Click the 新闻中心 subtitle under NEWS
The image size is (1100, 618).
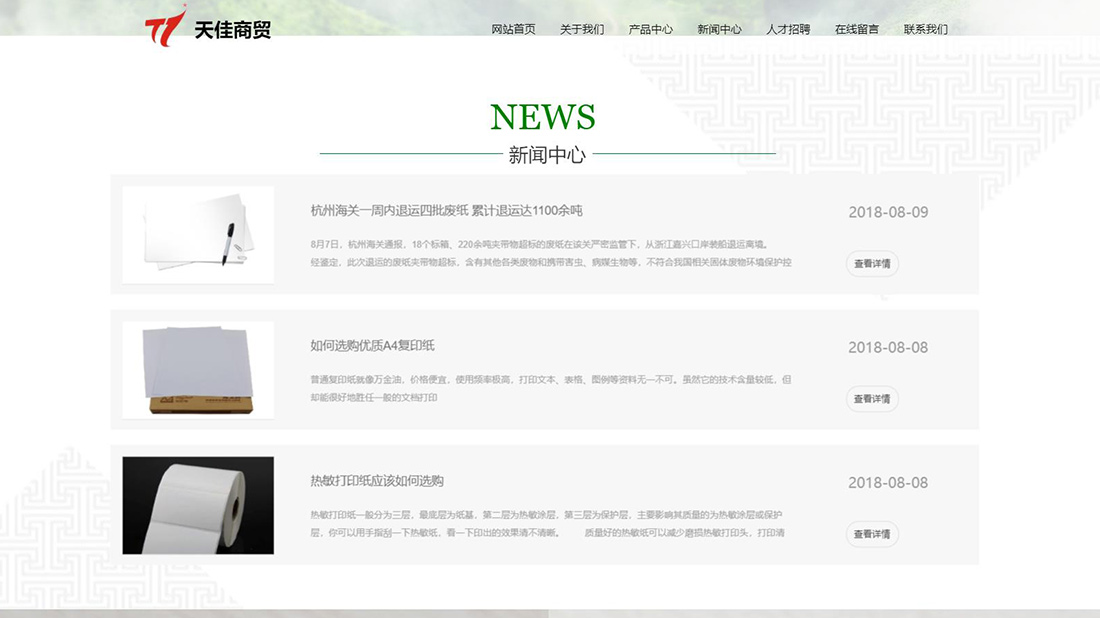[x=548, y=154]
